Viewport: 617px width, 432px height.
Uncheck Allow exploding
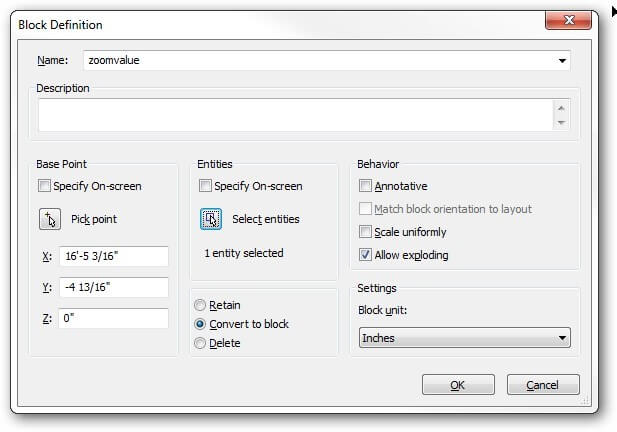tap(365, 255)
